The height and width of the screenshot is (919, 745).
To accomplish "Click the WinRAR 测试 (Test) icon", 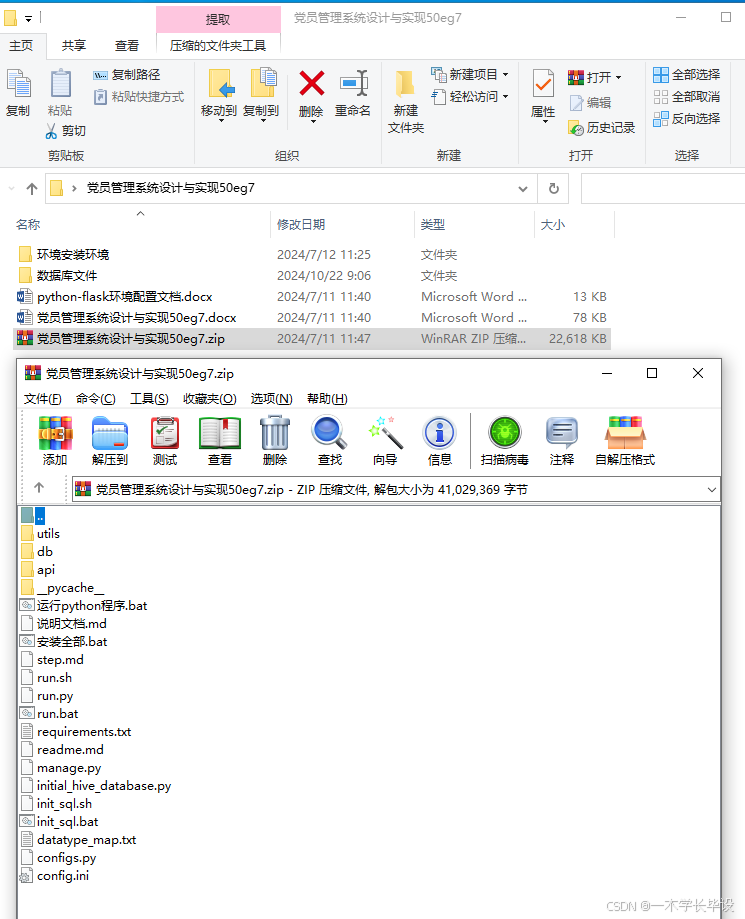I will point(165,433).
